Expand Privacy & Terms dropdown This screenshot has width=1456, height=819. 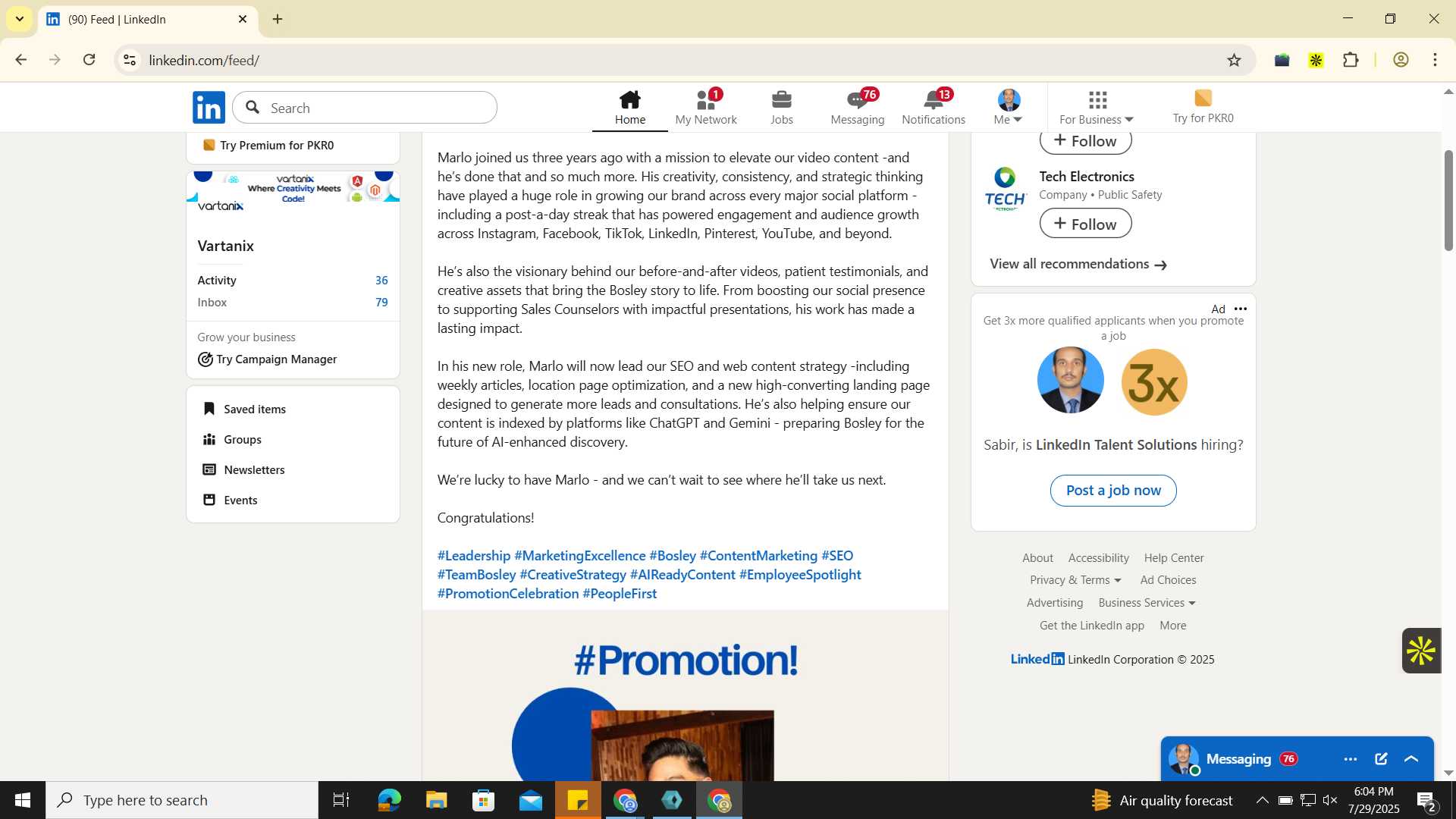1075,580
